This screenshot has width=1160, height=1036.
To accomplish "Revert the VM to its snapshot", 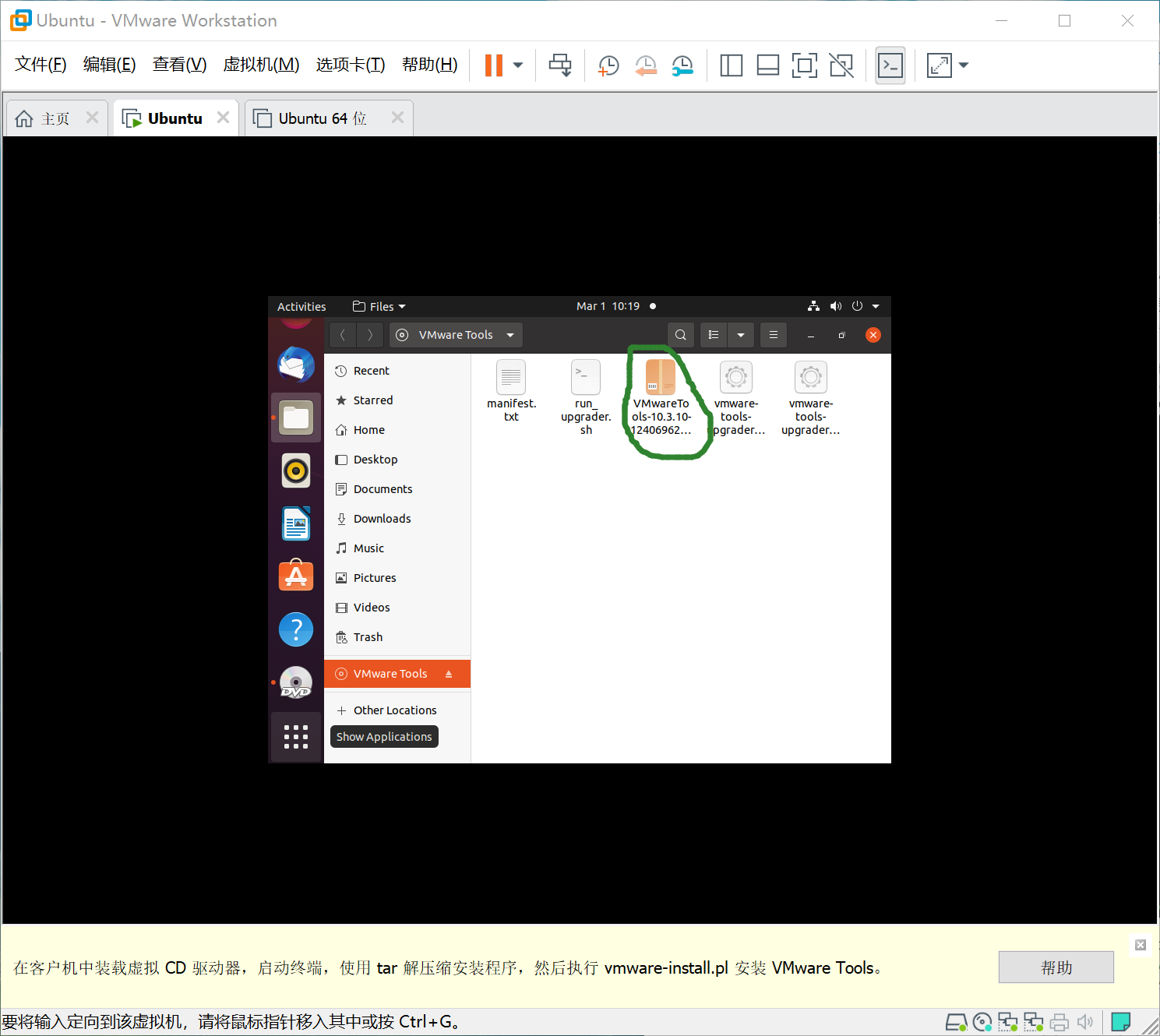I will [645, 65].
